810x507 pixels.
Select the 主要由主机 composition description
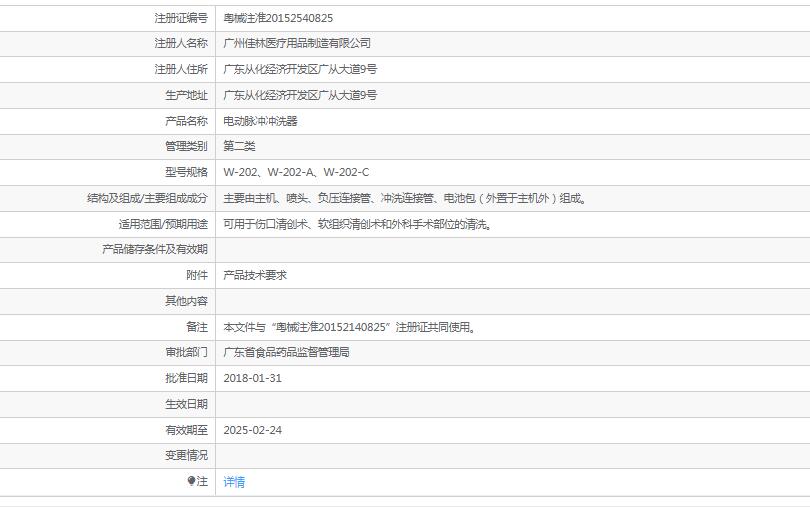(x=406, y=198)
